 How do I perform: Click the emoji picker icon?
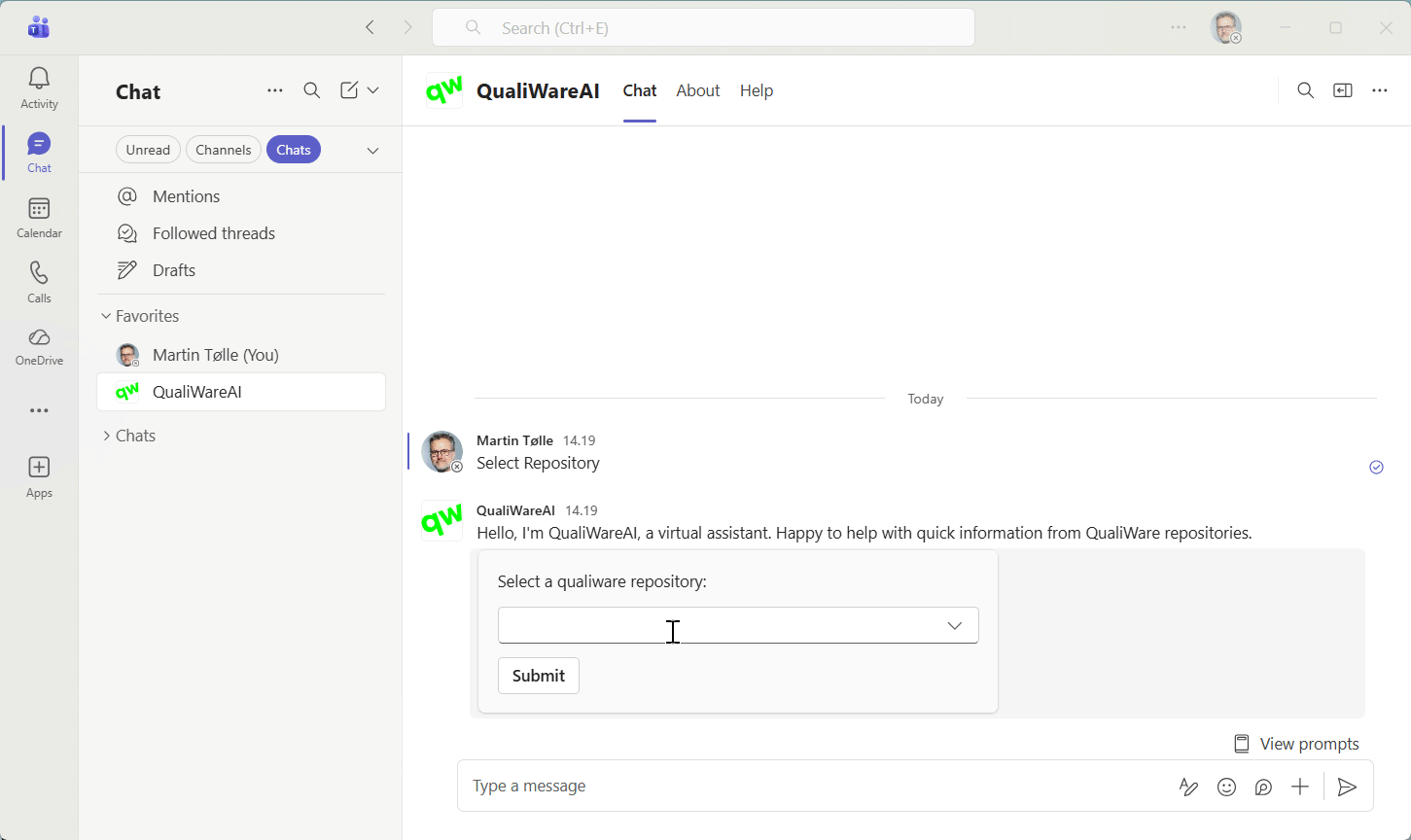tap(1226, 787)
